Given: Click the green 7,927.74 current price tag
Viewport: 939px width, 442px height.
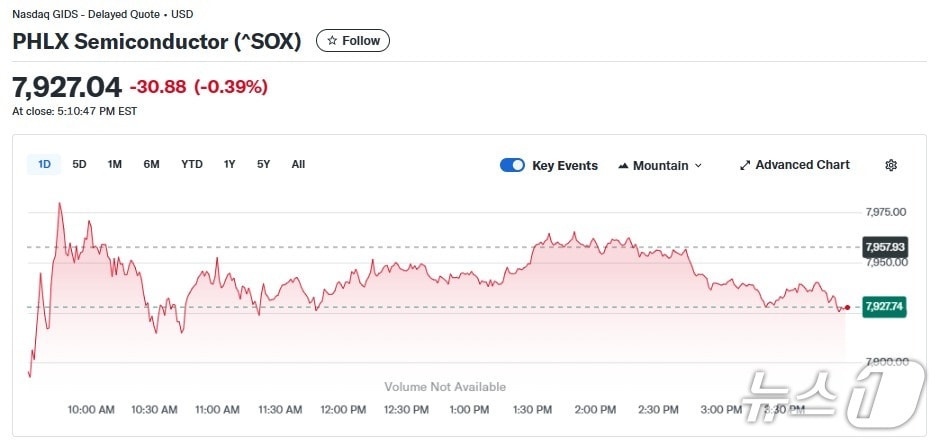Looking at the screenshot, I should point(884,307).
